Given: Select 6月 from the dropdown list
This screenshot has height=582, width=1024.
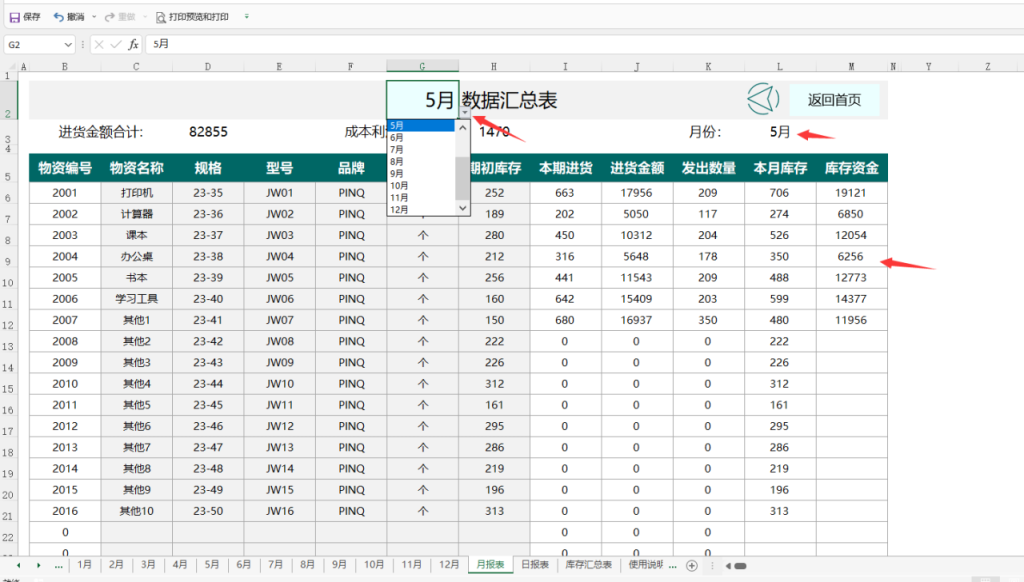Looking at the screenshot, I should [421, 137].
